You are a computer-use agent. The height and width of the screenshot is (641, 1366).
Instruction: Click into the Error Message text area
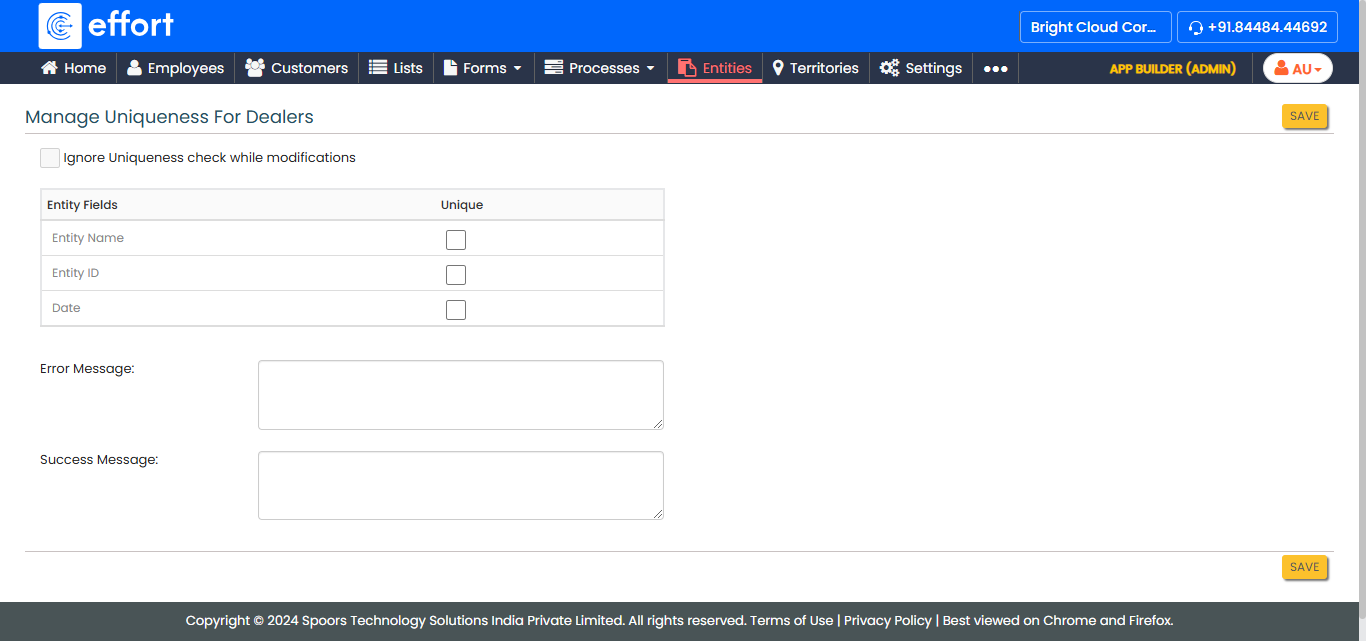pyautogui.click(x=460, y=395)
